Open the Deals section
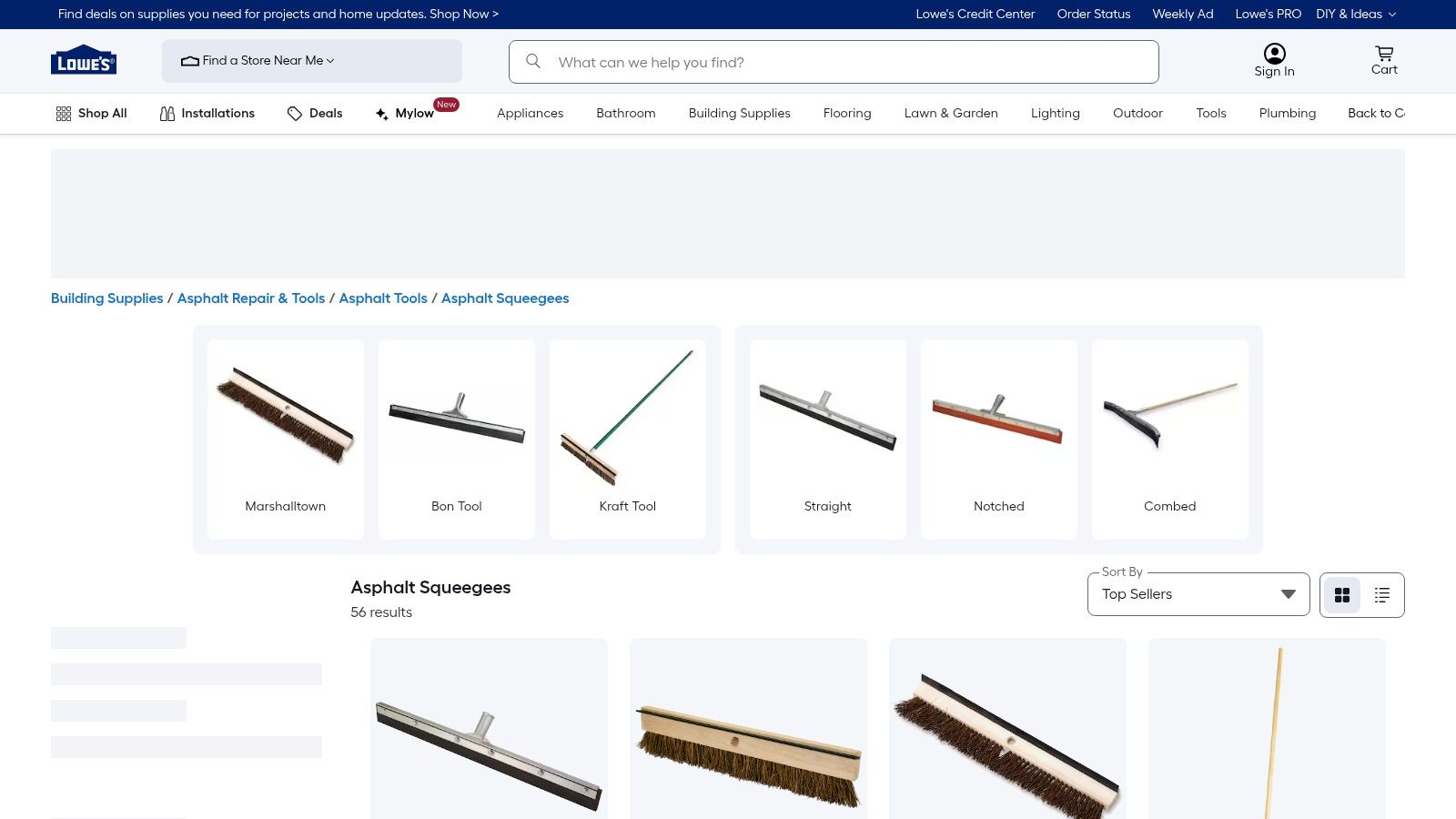 pos(314,113)
